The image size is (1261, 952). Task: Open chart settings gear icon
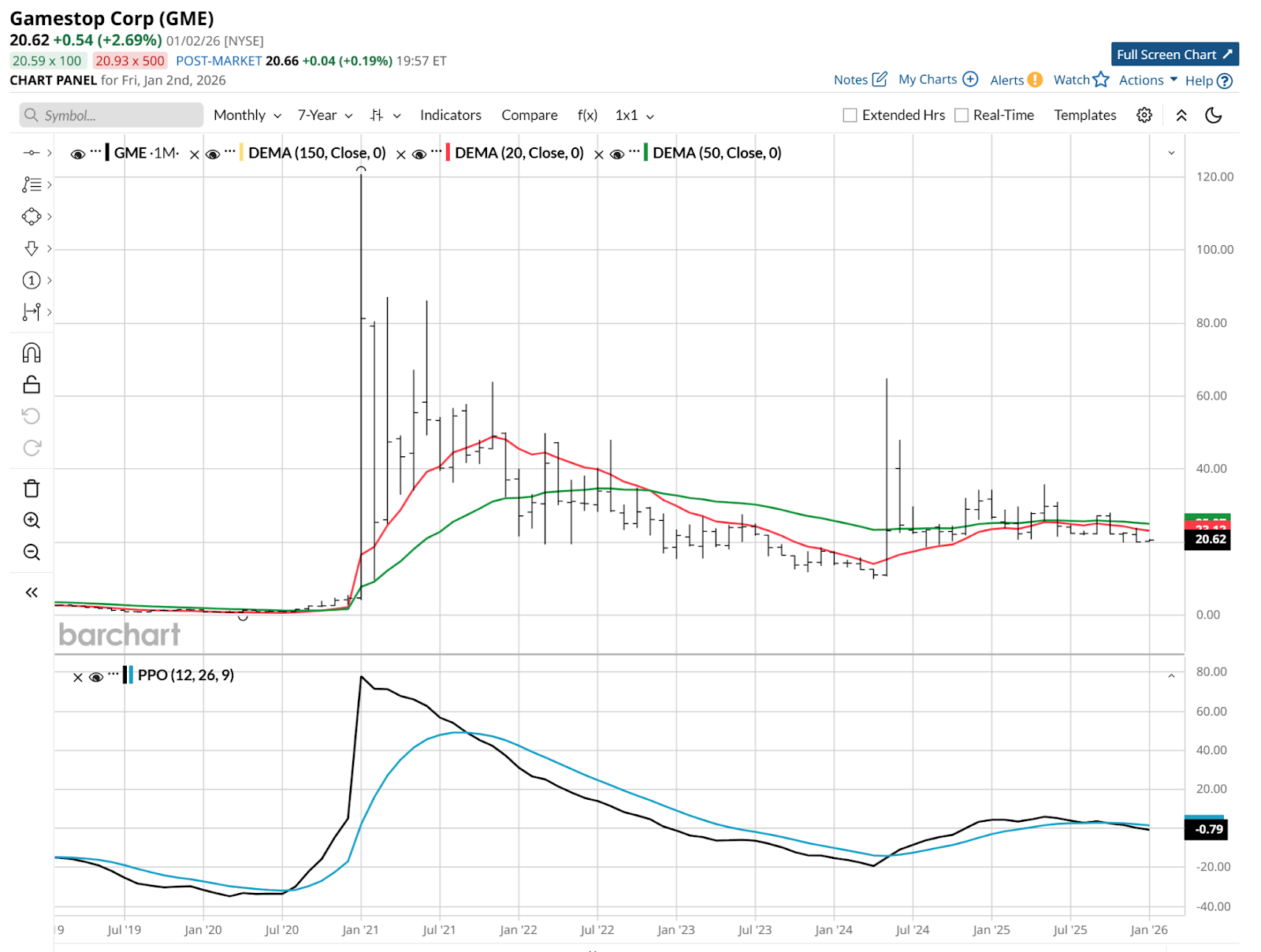[1144, 115]
